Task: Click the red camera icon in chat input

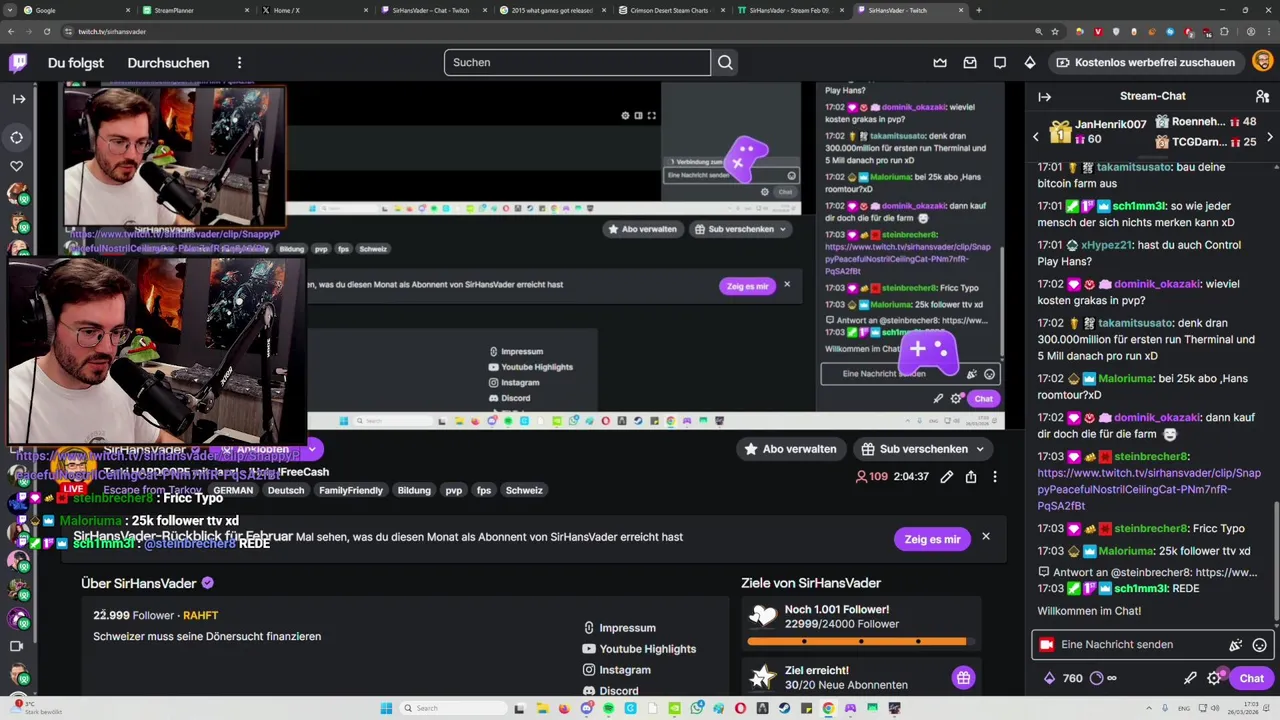Action: (x=1046, y=645)
